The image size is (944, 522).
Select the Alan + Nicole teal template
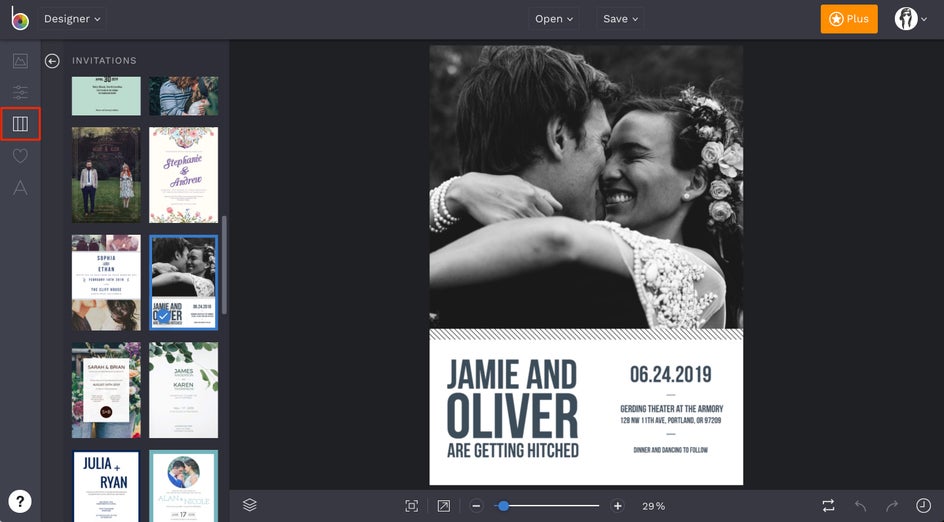click(184, 486)
